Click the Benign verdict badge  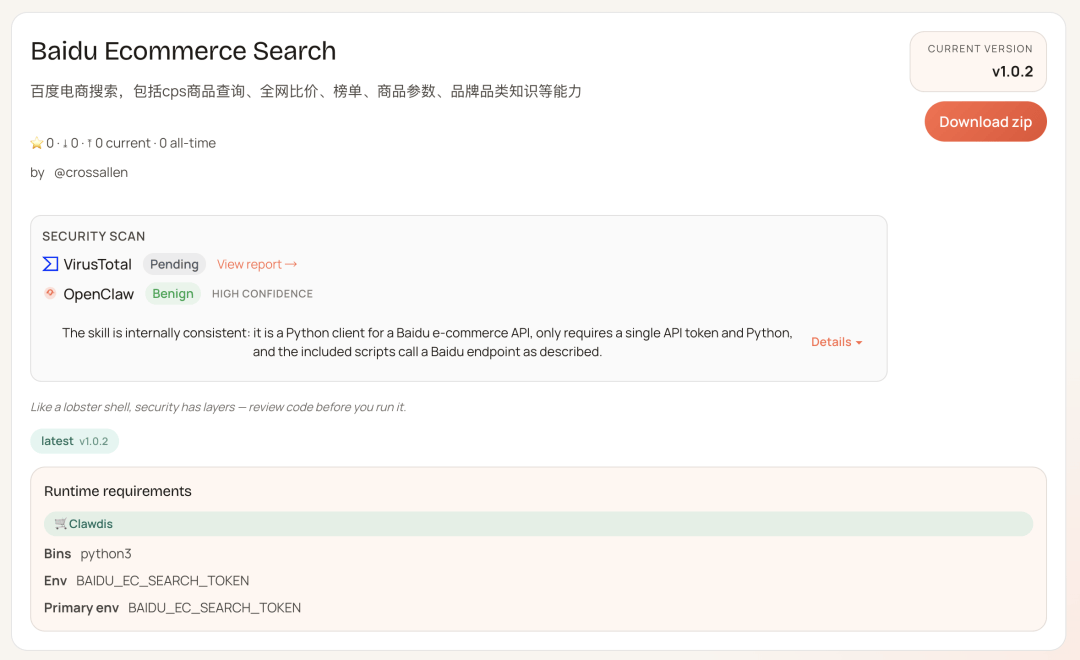pos(173,293)
